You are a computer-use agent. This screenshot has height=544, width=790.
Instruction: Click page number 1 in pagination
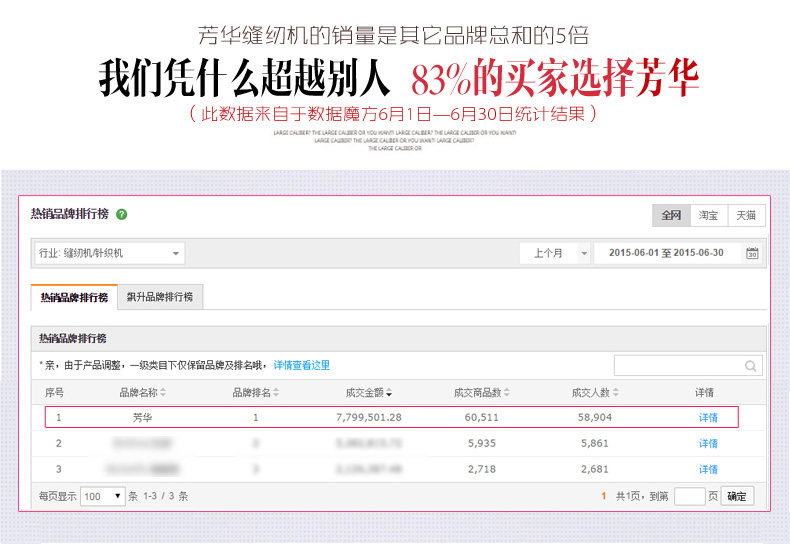(604, 496)
